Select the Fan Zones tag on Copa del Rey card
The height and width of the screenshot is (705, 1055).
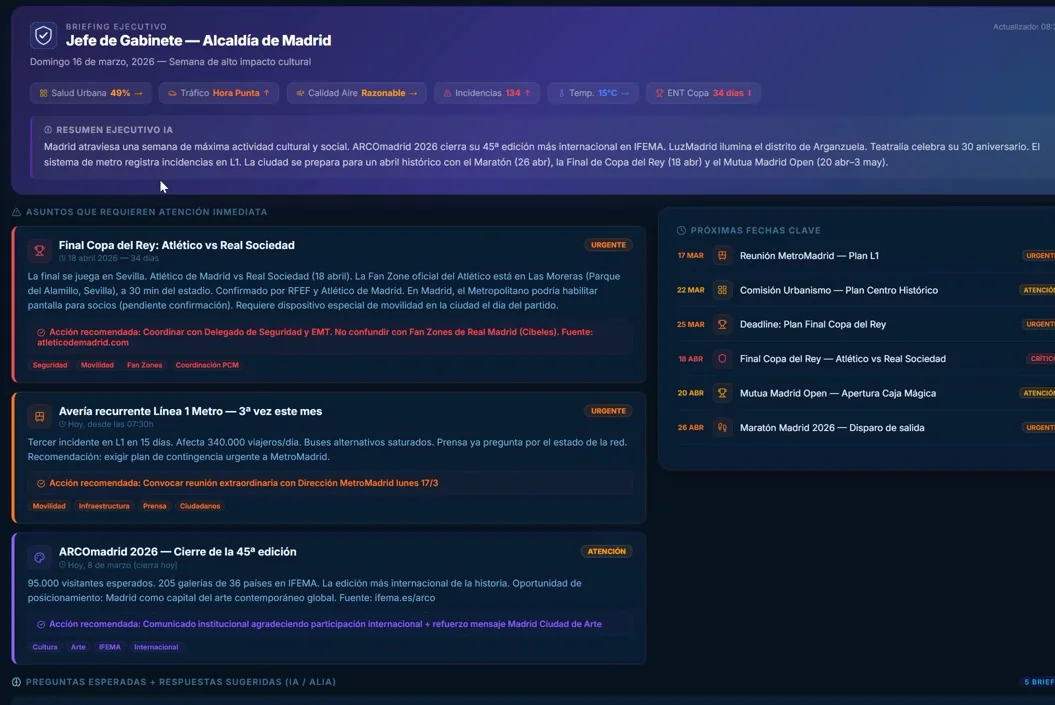point(144,365)
